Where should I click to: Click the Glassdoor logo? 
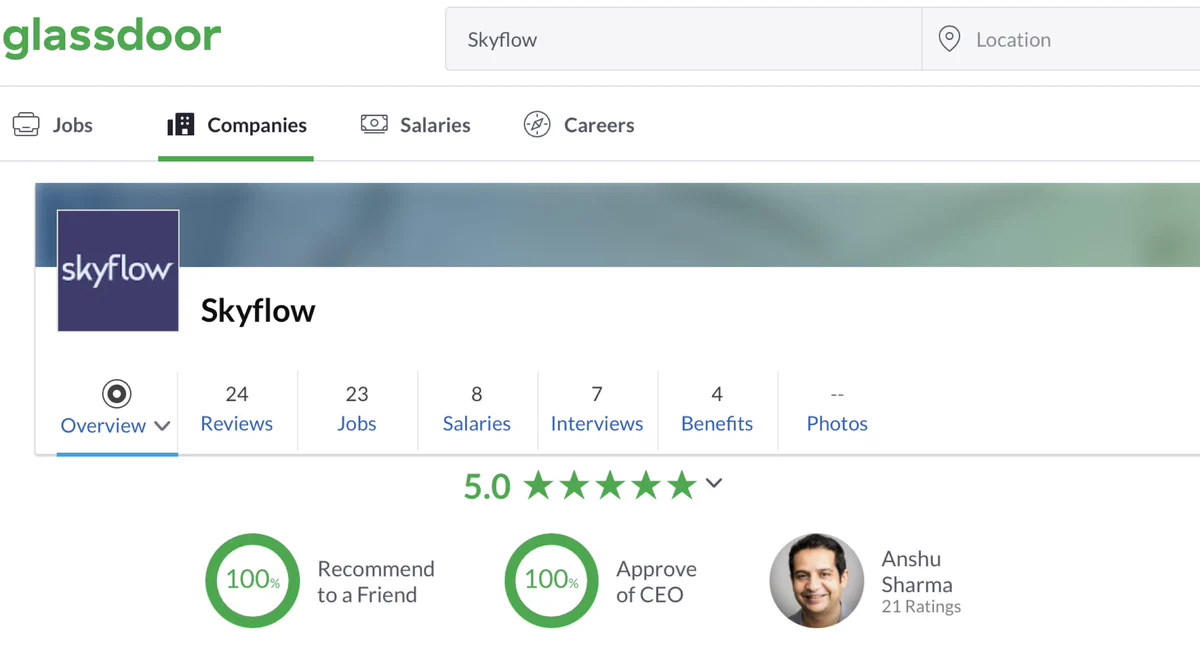pos(111,38)
